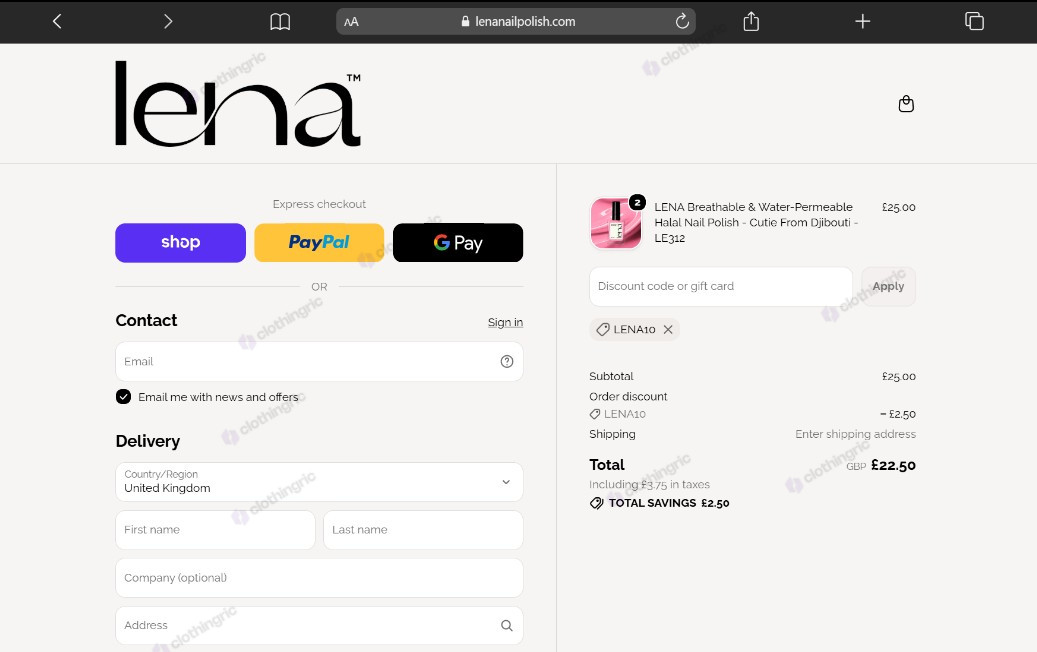Focus the First name field
This screenshot has height=652, width=1037.
(215, 530)
